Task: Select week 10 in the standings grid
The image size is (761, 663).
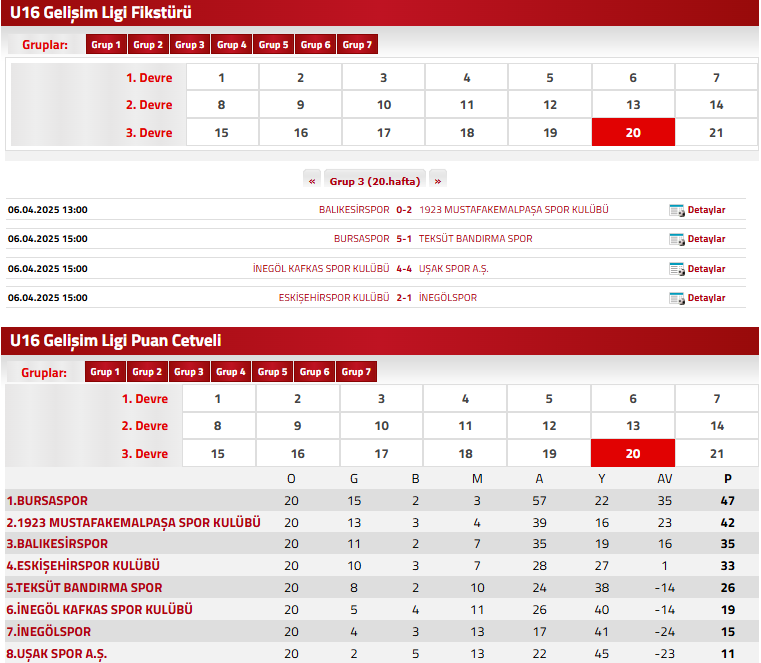Action: click(x=381, y=426)
